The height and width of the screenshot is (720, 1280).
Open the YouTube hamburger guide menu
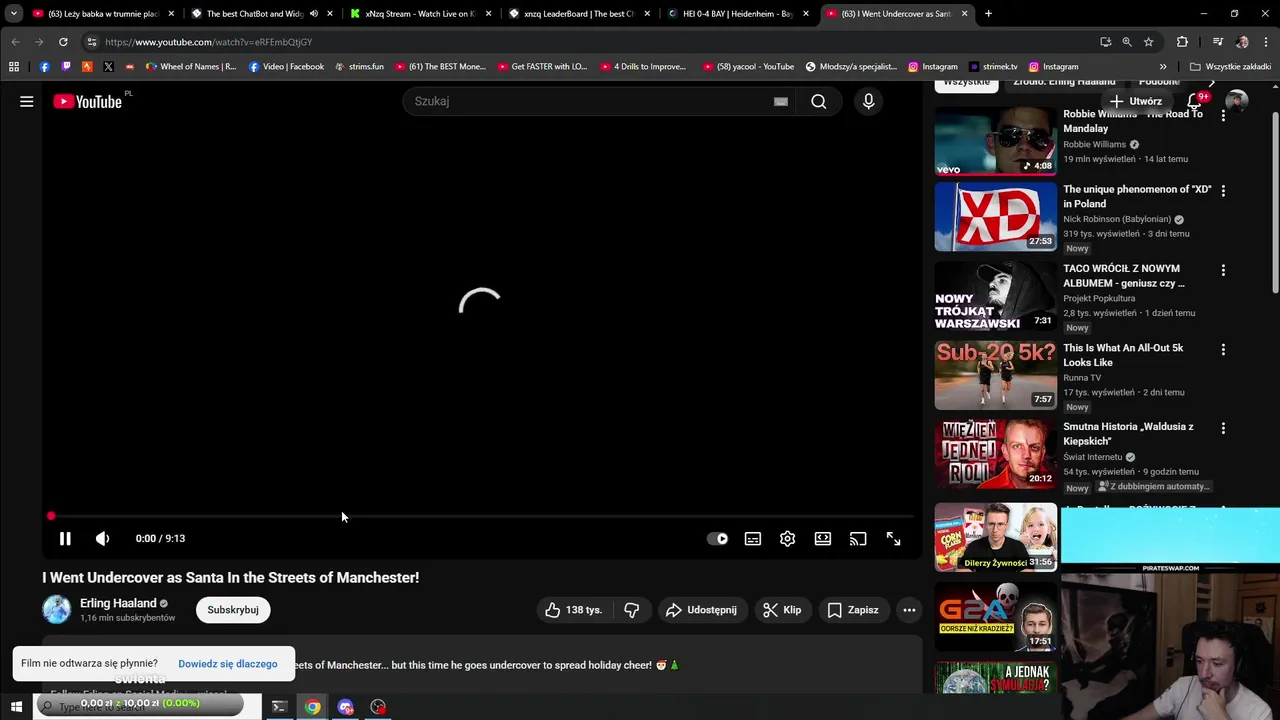[27, 101]
